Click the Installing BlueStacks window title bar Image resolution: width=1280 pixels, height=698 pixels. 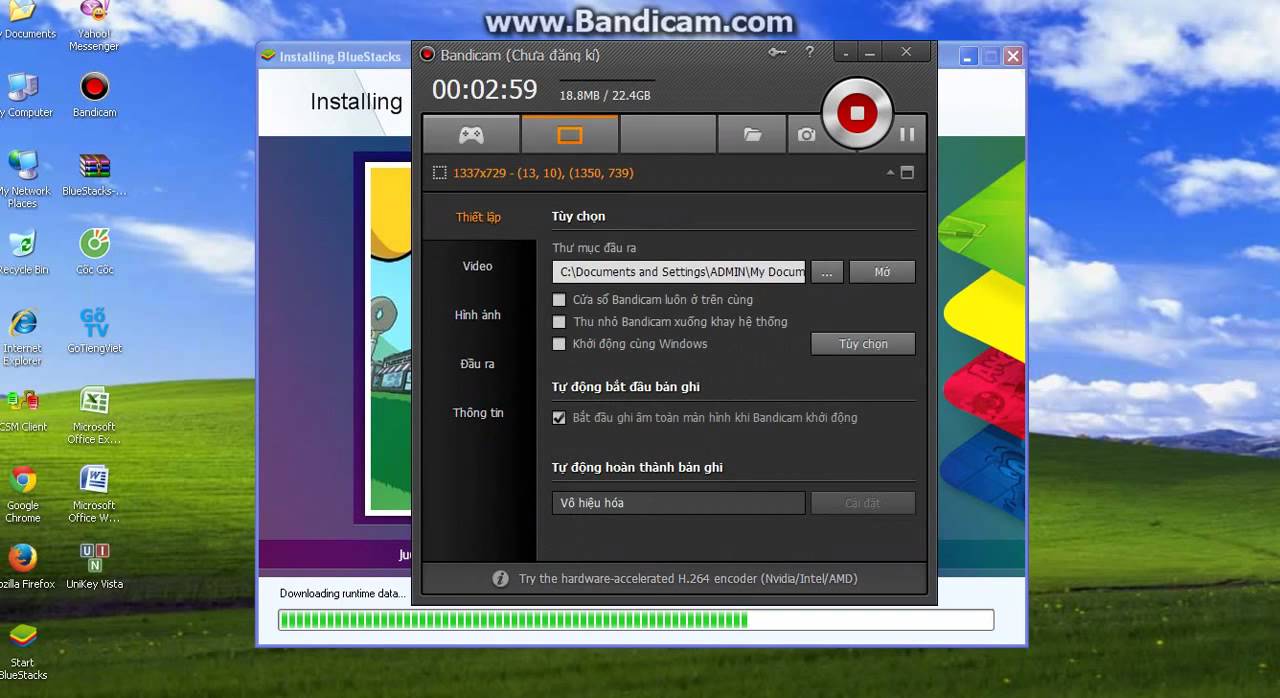(334, 56)
